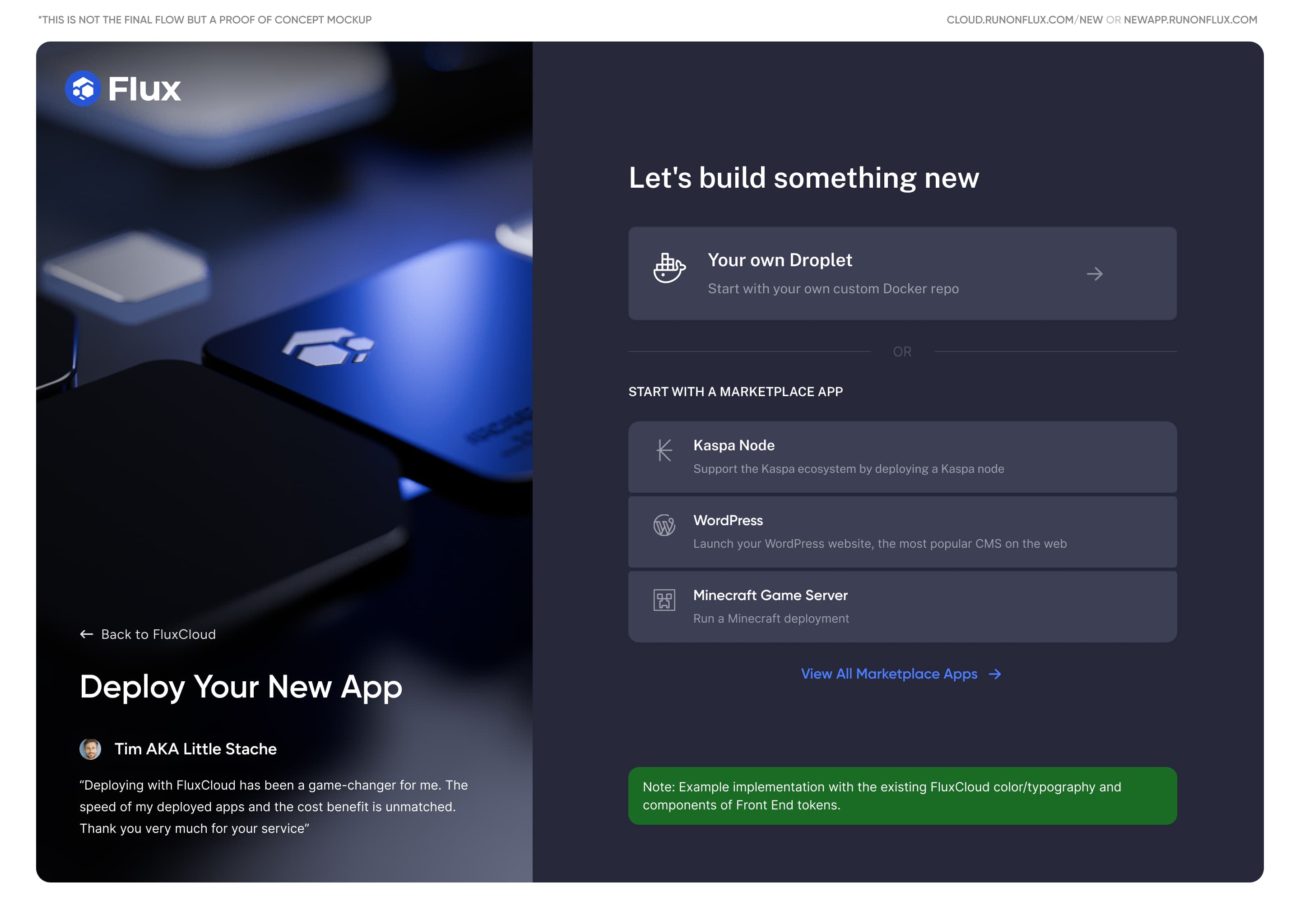Image resolution: width=1300 pixels, height=924 pixels.
Task: Click the Docker whale icon
Action: (669, 268)
